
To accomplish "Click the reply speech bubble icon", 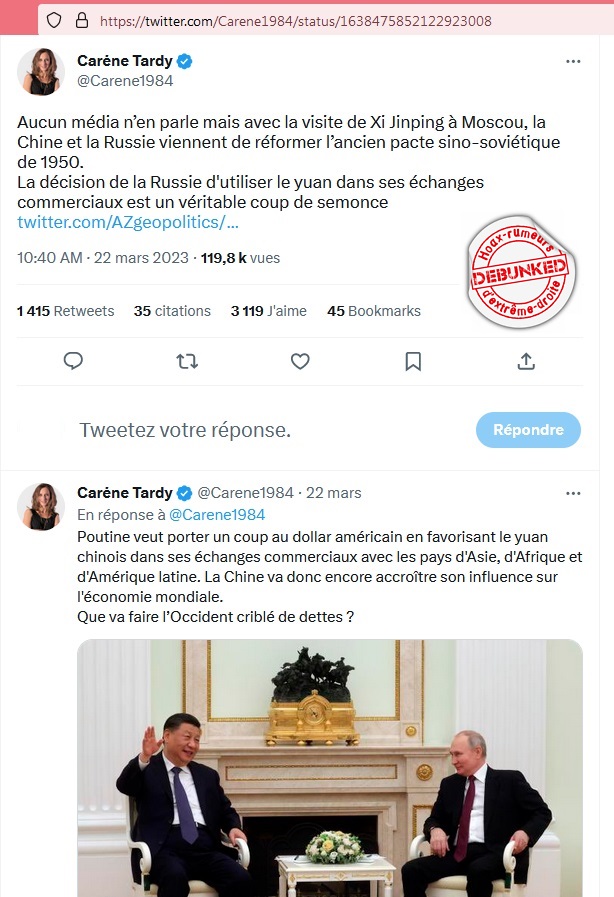I will (73, 361).
